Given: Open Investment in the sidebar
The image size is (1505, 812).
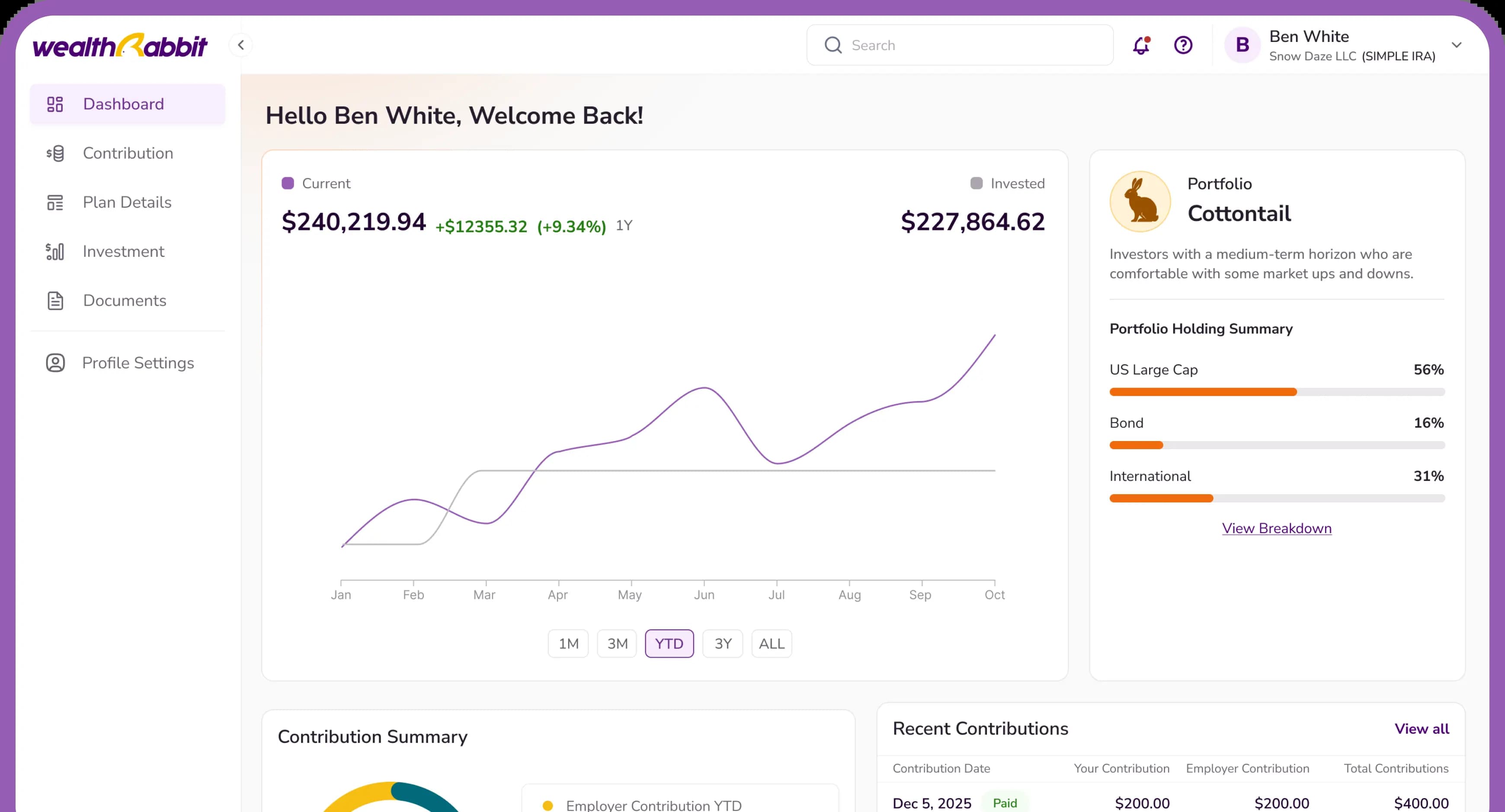Looking at the screenshot, I should (x=128, y=251).
